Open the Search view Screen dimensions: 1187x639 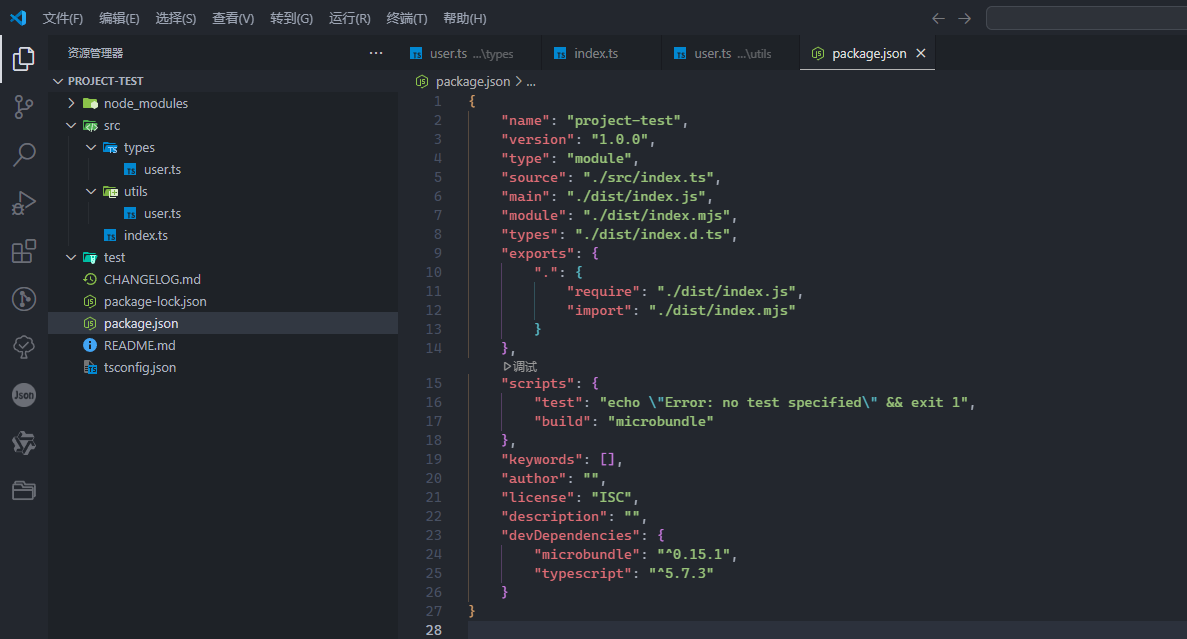(24, 155)
